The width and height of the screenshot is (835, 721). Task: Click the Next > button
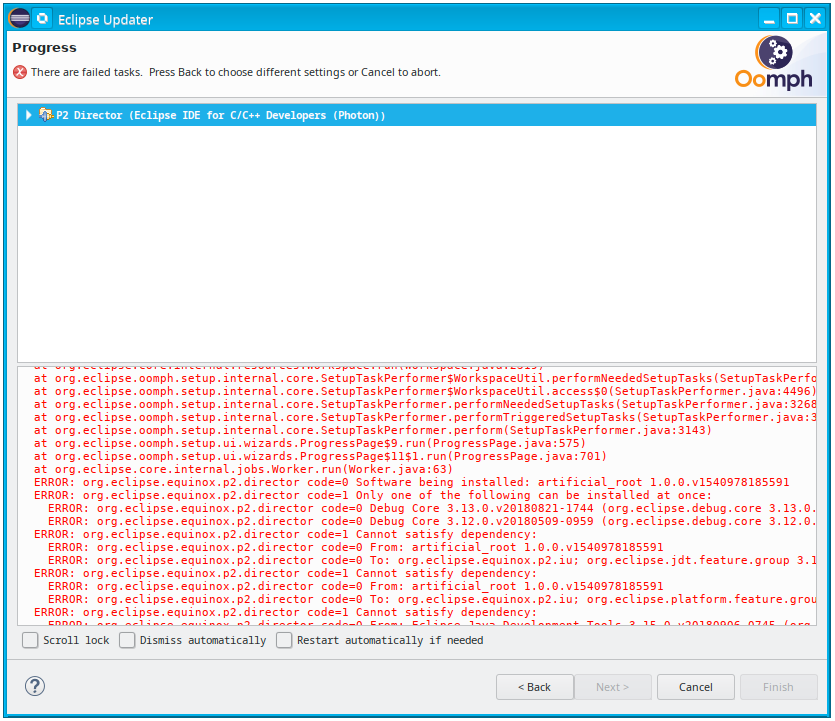click(x=612, y=687)
